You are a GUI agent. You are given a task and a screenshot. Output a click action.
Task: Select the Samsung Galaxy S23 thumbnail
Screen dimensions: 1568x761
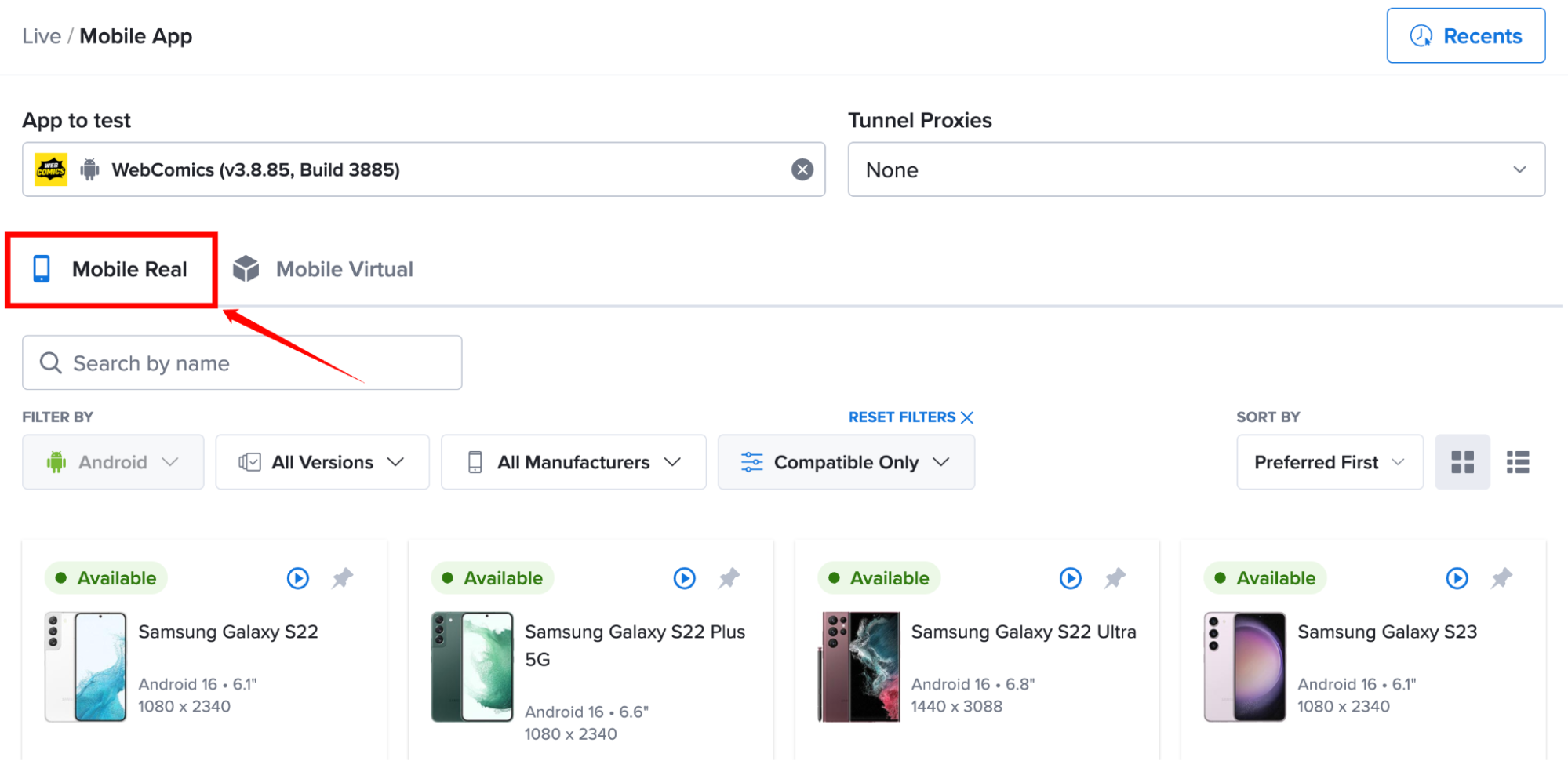(1245, 667)
